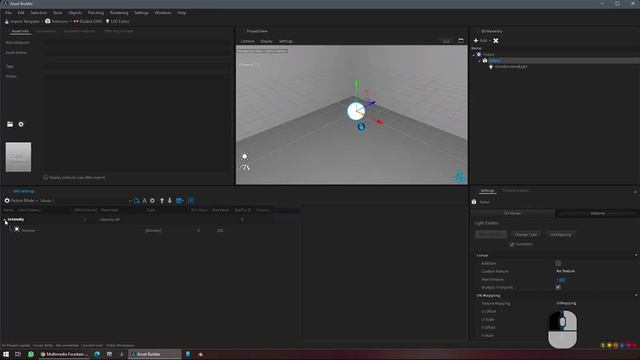The height and width of the screenshot is (360, 640).
Task: Click the Max Emissive value field
Action: tap(561, 280)
